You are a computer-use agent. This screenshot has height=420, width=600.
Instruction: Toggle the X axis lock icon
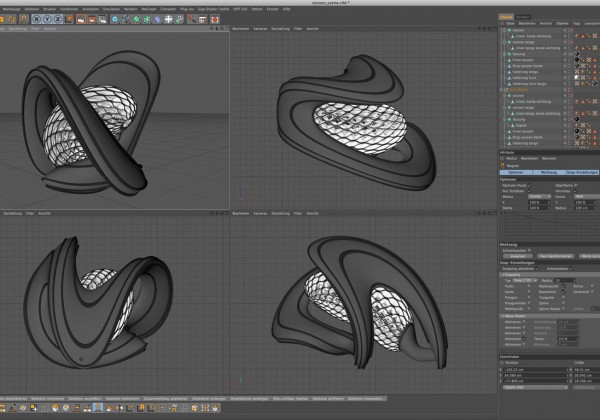36,19
